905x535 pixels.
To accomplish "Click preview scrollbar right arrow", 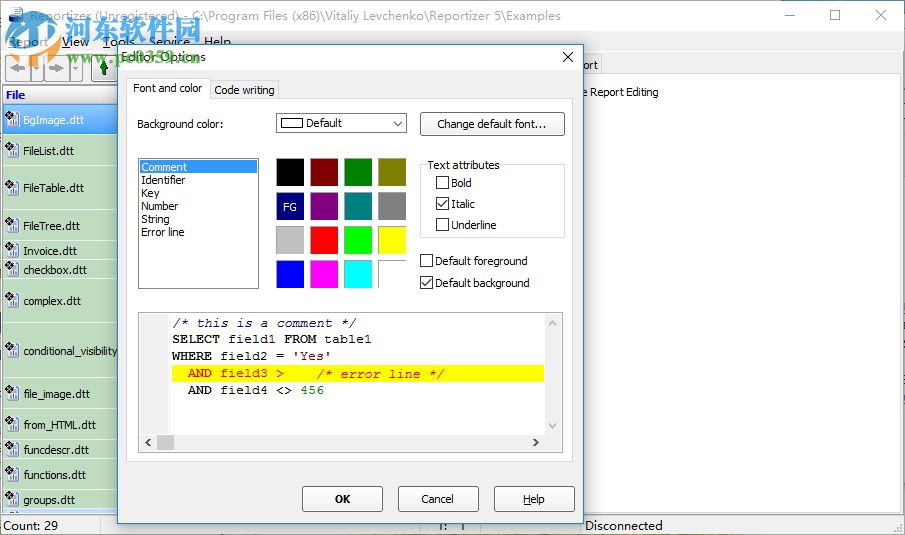I will [x=536, y=442].
